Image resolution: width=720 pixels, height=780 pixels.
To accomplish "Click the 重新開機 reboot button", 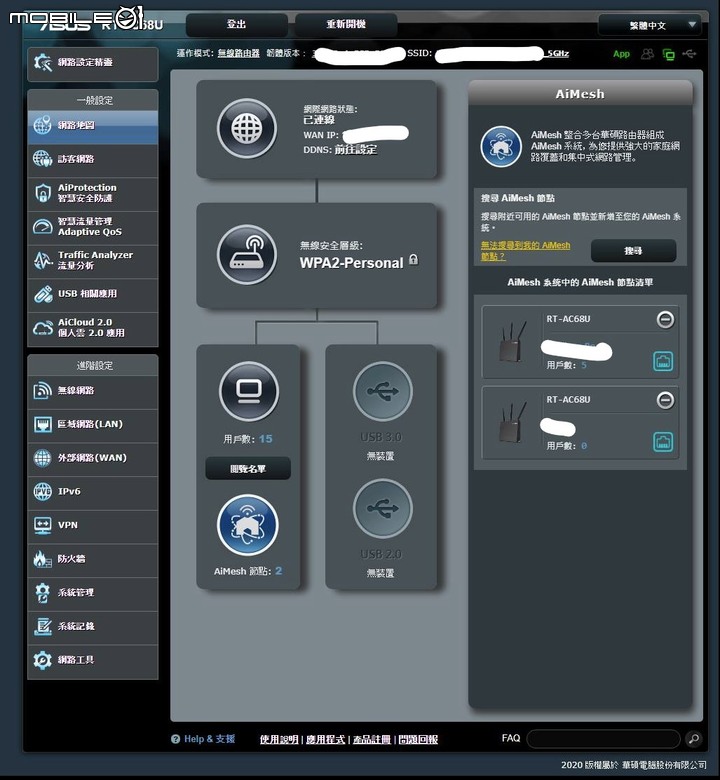I will (346, 24).
